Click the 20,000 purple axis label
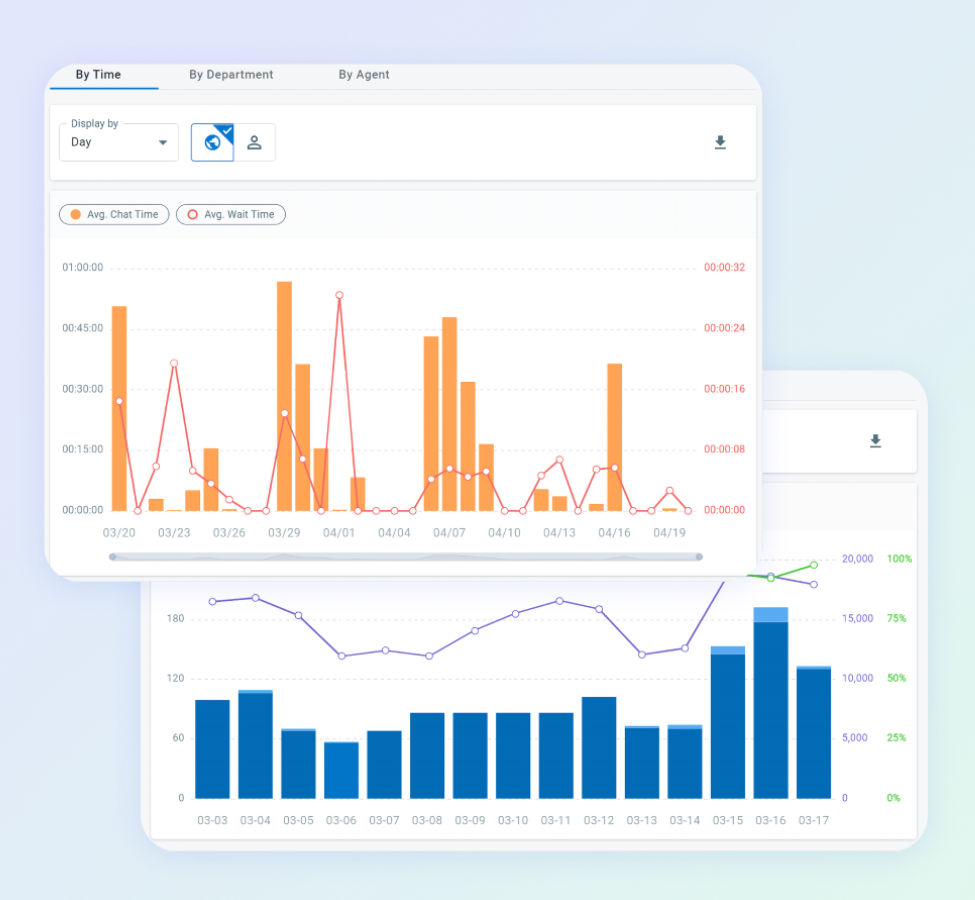975x900 pixels. point(857,559)
